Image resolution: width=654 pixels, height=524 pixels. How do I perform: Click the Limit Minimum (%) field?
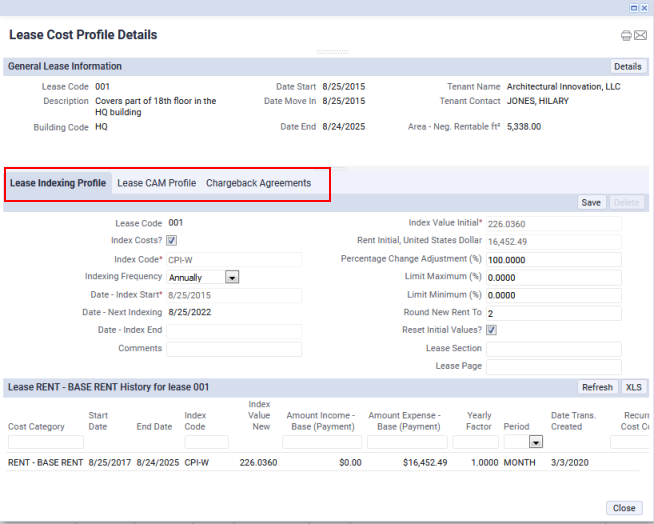pos(554,295)
